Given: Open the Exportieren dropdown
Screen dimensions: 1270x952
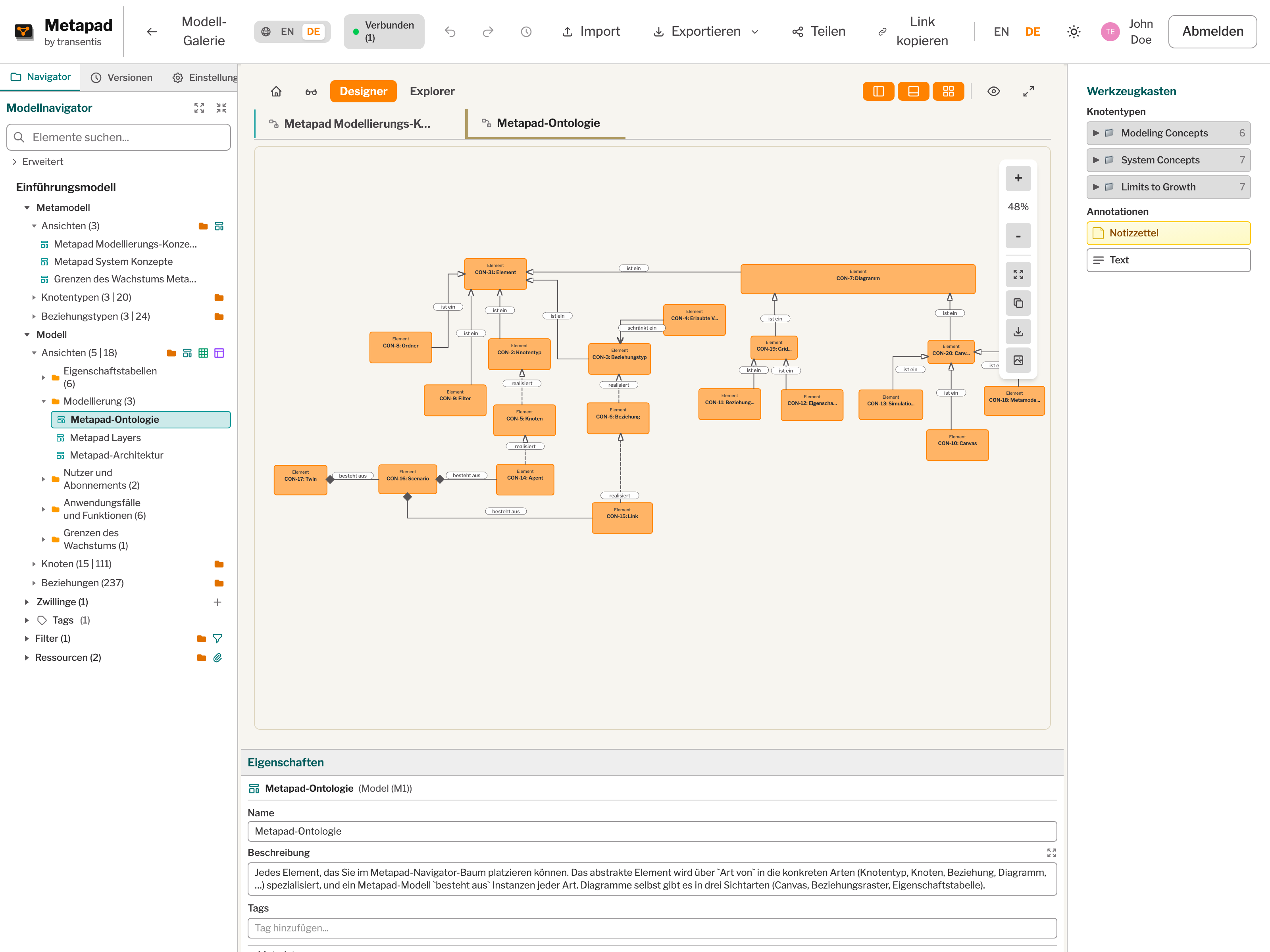Looking at the screenshot, I should point(706,32).
